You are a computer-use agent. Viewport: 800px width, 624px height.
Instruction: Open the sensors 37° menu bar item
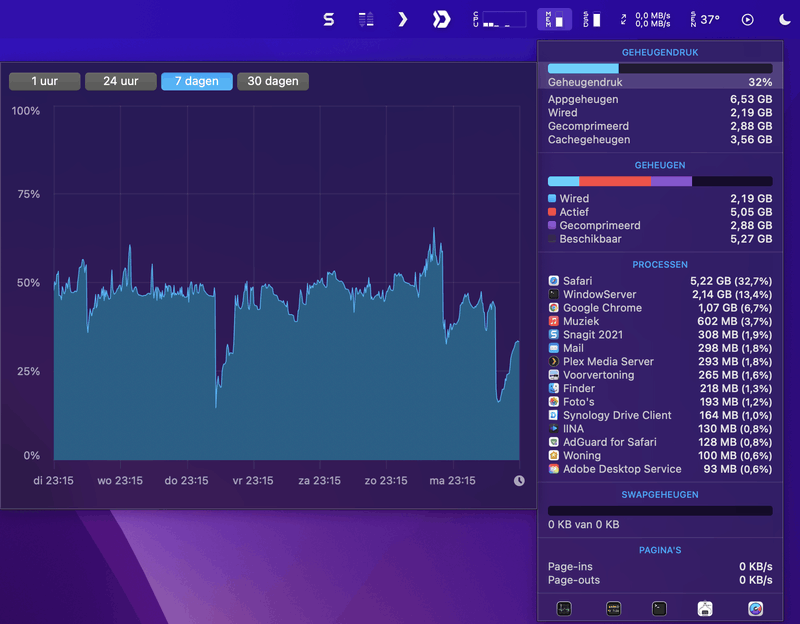(x=705, y=20)
